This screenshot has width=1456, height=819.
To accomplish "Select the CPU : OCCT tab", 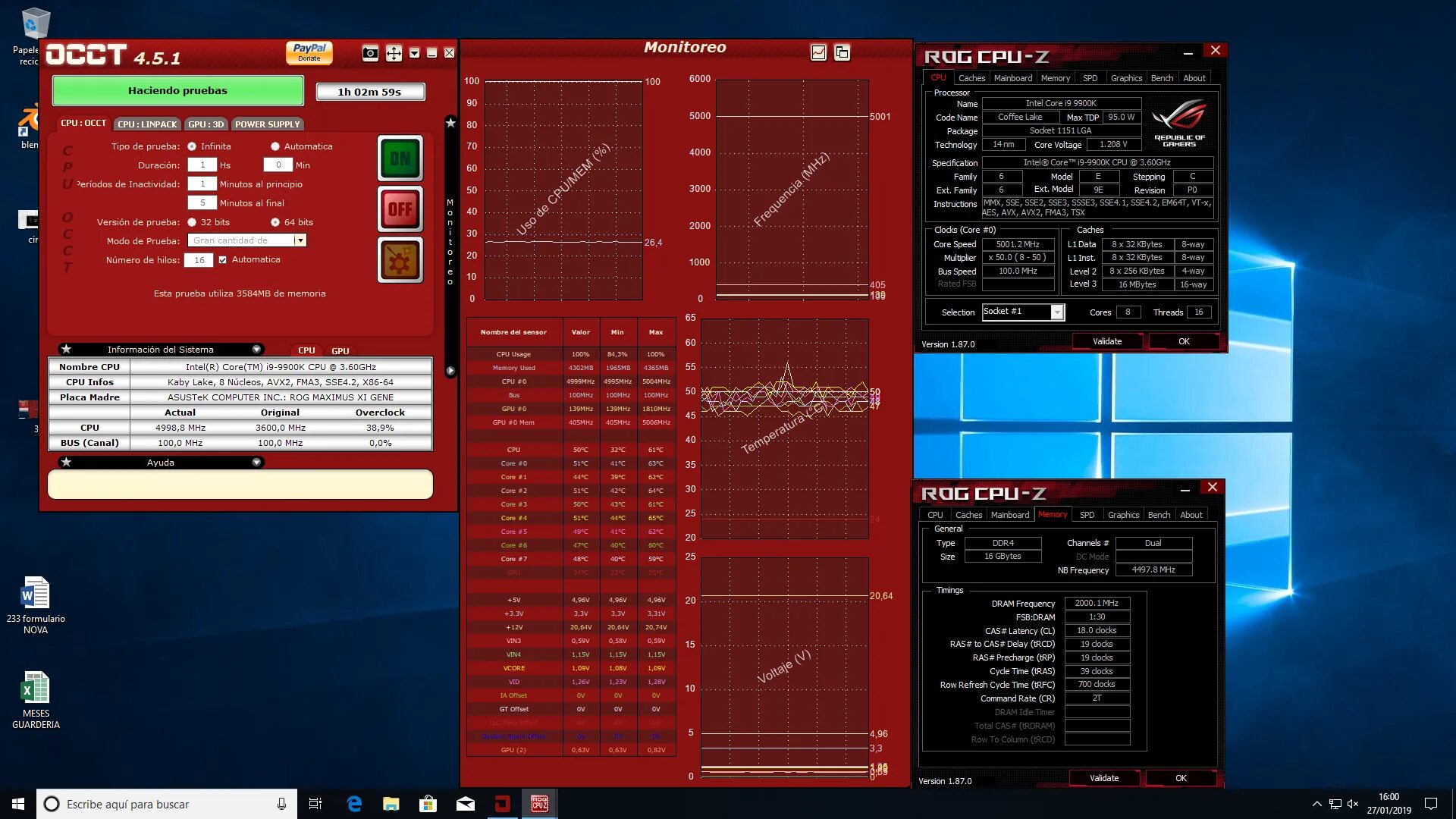I will pyautogui.click(x=83, y=123).
